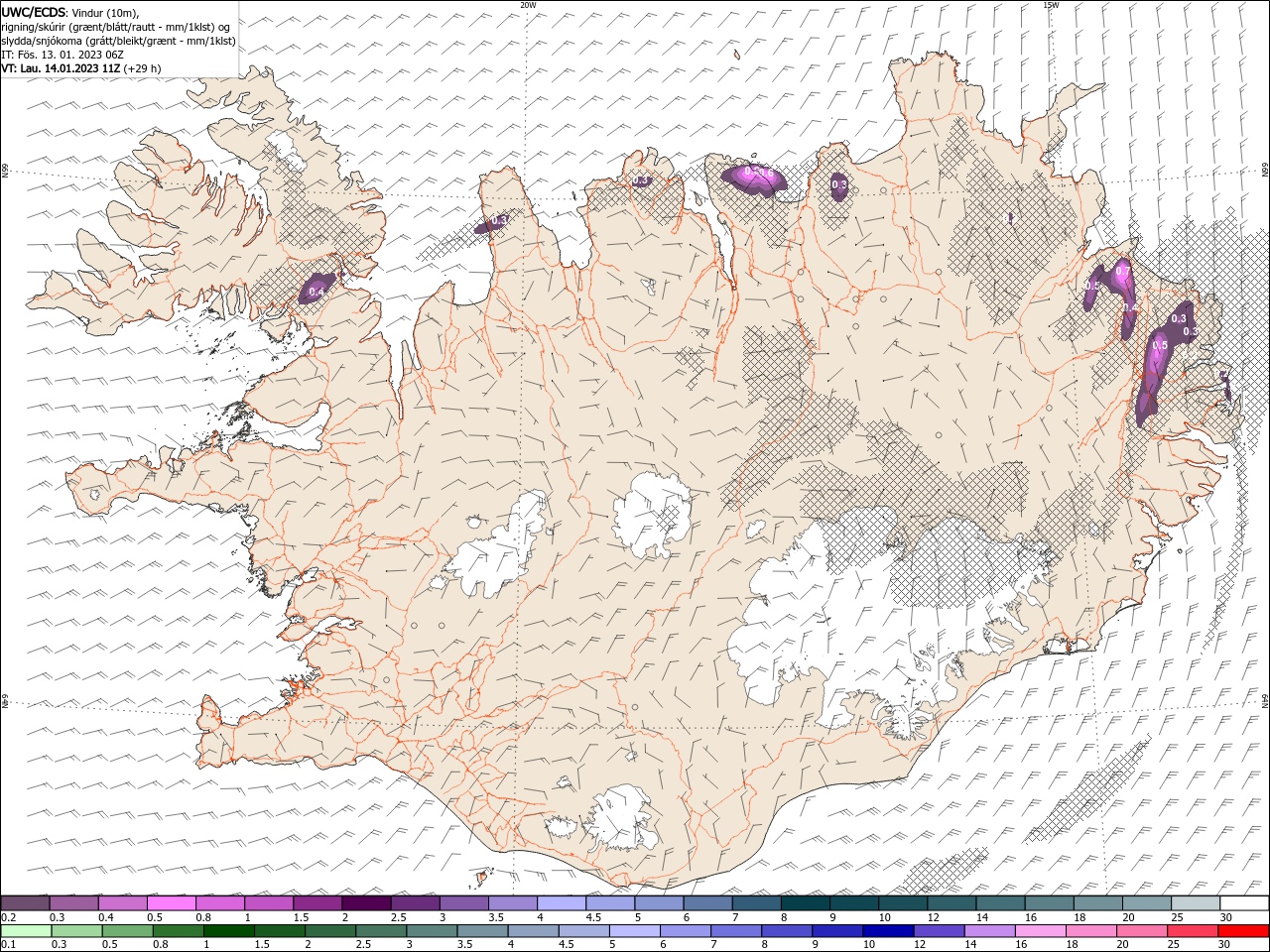Pick upper scale swatch labeled 20

coord(1145,903)
